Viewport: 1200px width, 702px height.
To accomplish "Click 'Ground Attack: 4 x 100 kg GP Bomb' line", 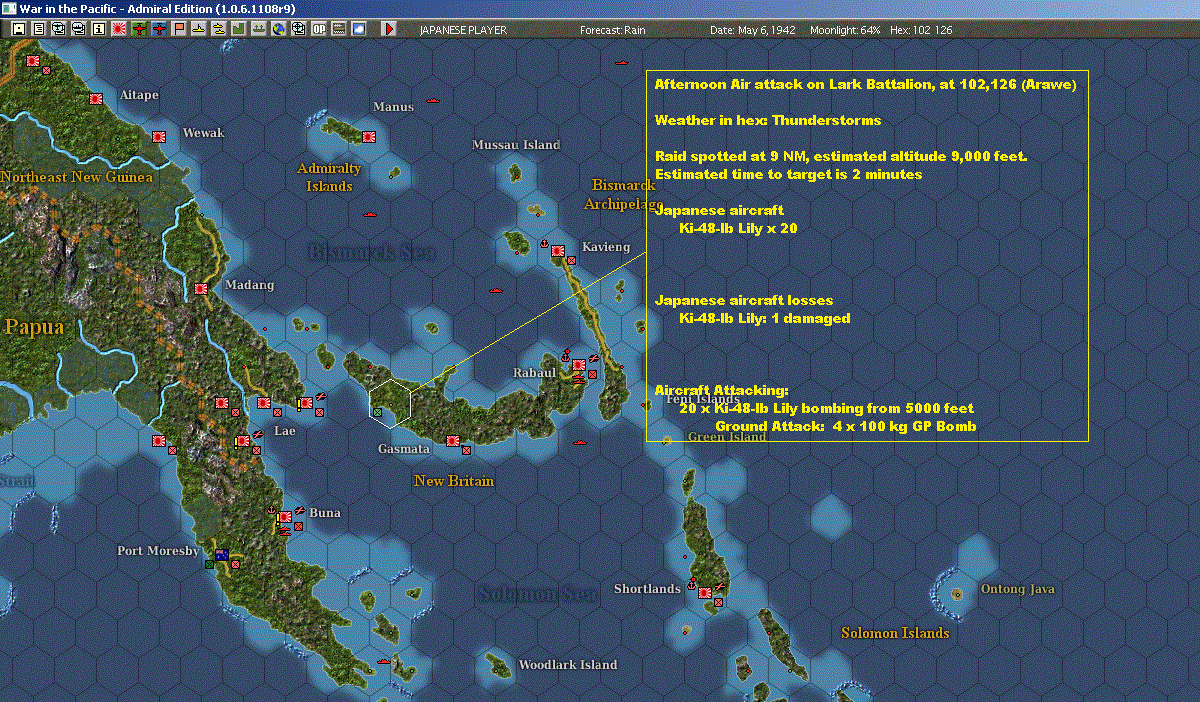I will [x=846, y=426].
